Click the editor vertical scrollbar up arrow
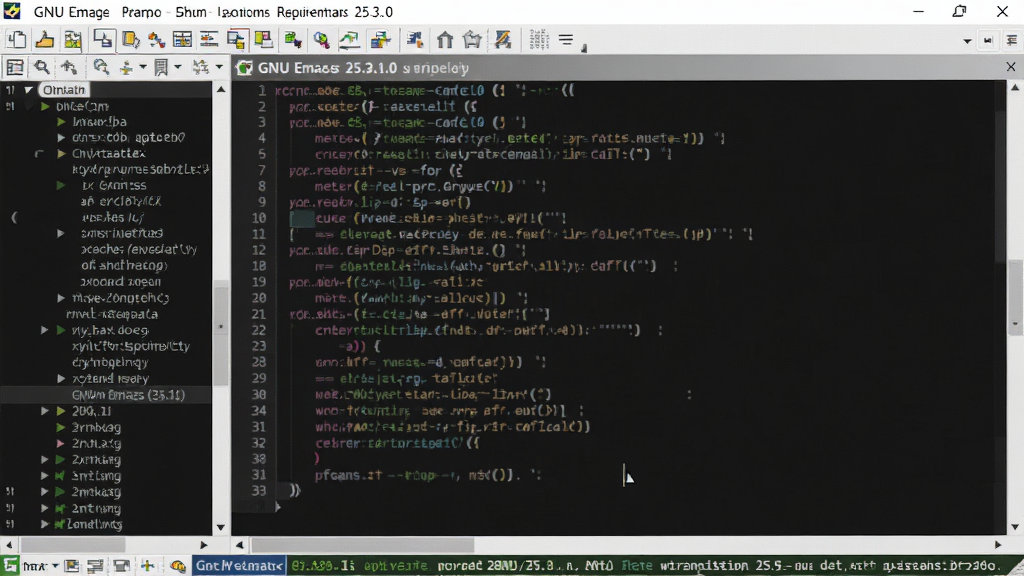The width and height of the screenshot is (1024, 576). tap(1015, 88)
